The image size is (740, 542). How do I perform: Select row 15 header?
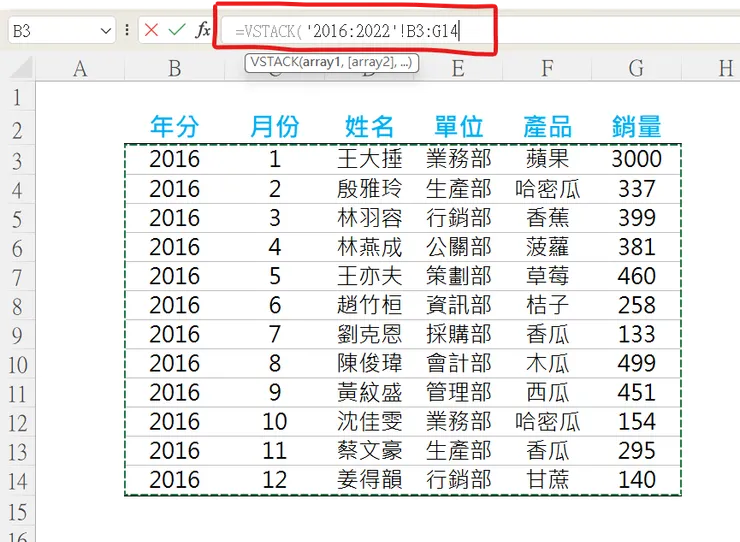point(17,512)
